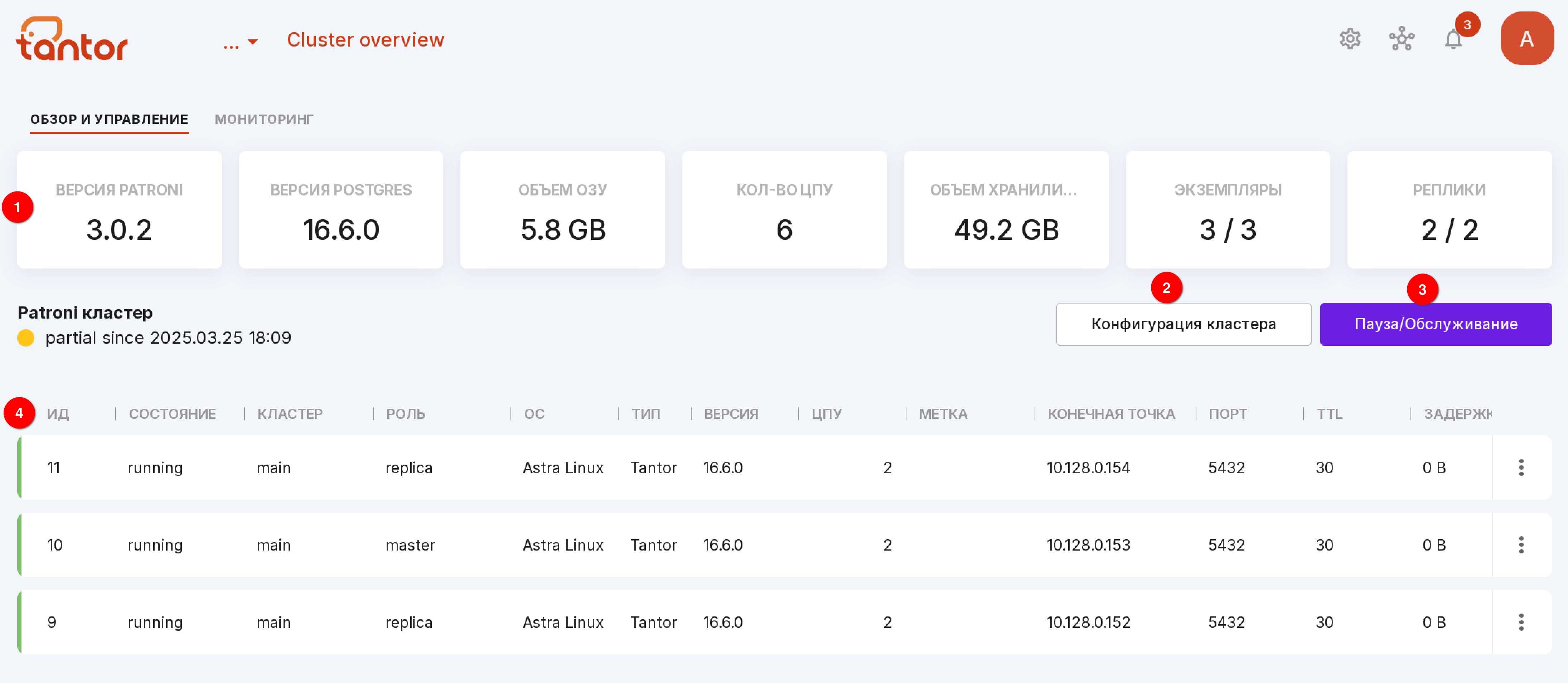Viewport: 1568px width, 683px height.
Task: Click port 5432 in instance 11 row
Action: click(1226, 468)
